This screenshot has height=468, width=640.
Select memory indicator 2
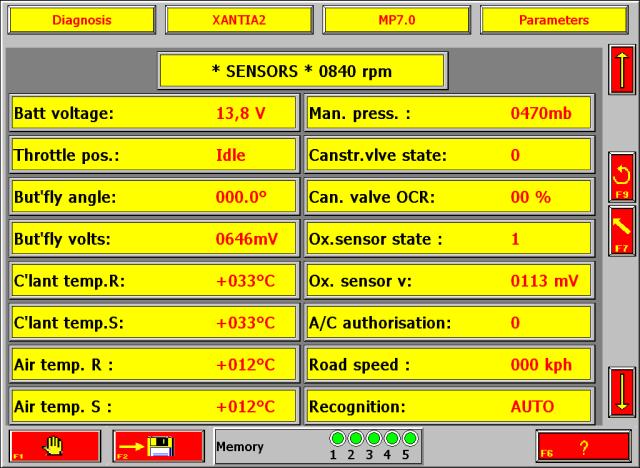(x=356, y=439)
